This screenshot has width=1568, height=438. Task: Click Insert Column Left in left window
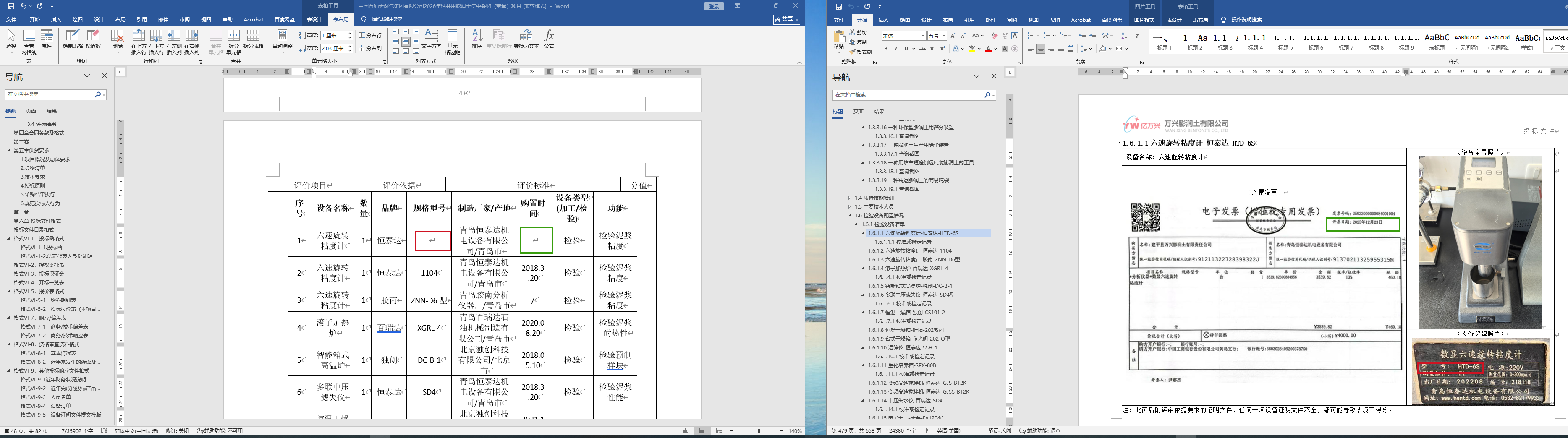point(174,42)
